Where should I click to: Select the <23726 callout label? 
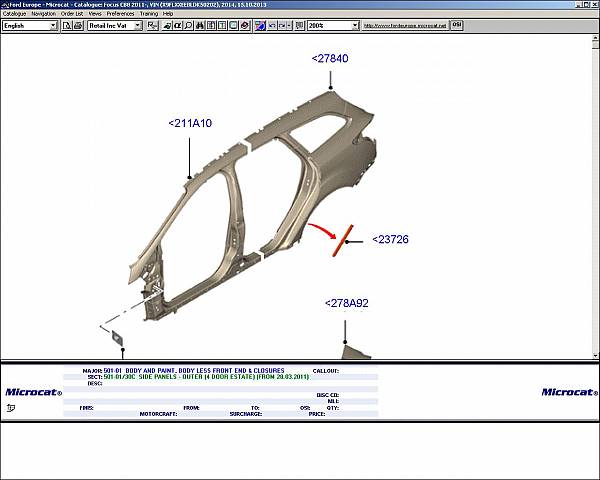390,240
